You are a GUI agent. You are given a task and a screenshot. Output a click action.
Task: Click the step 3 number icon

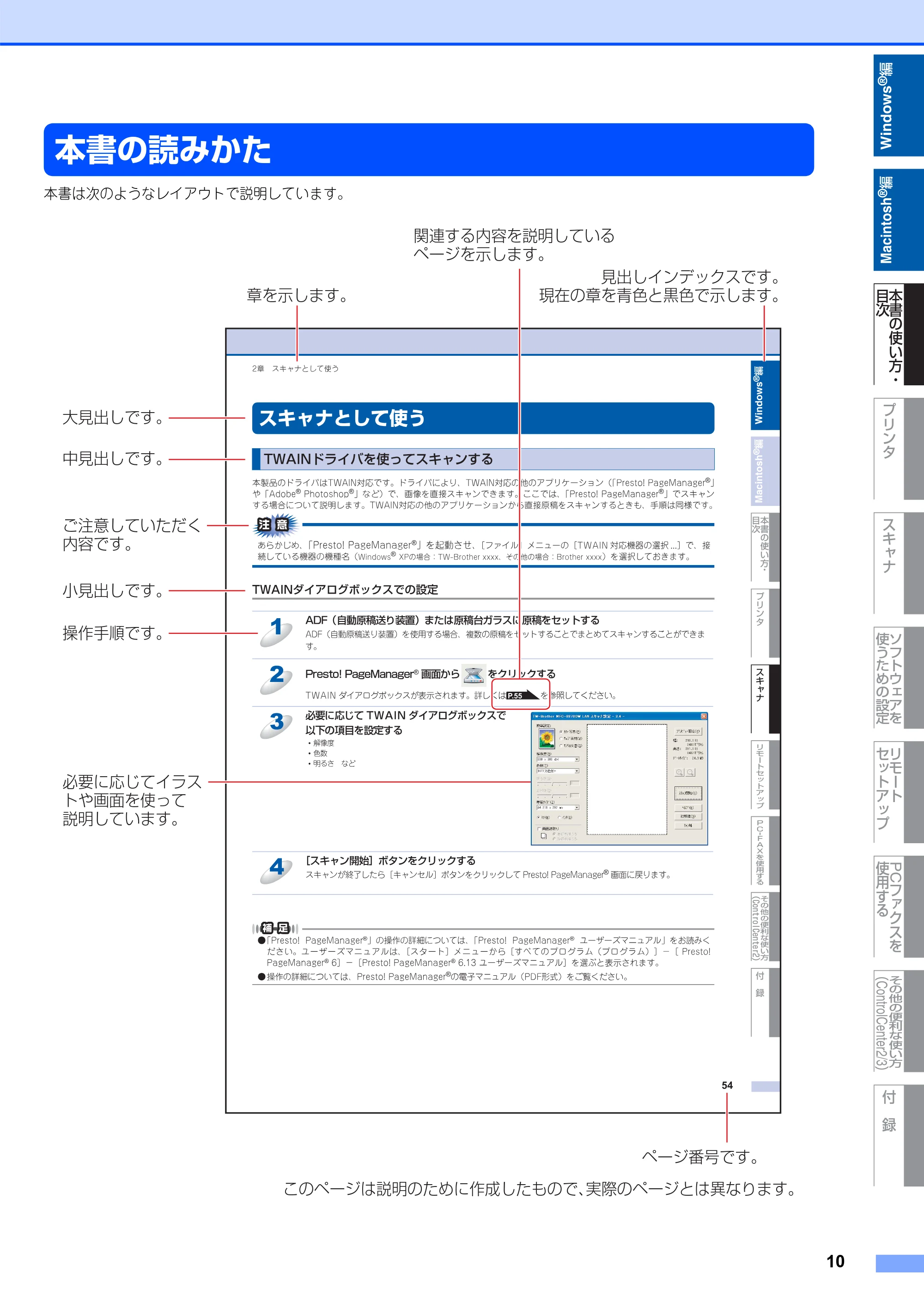276,725
